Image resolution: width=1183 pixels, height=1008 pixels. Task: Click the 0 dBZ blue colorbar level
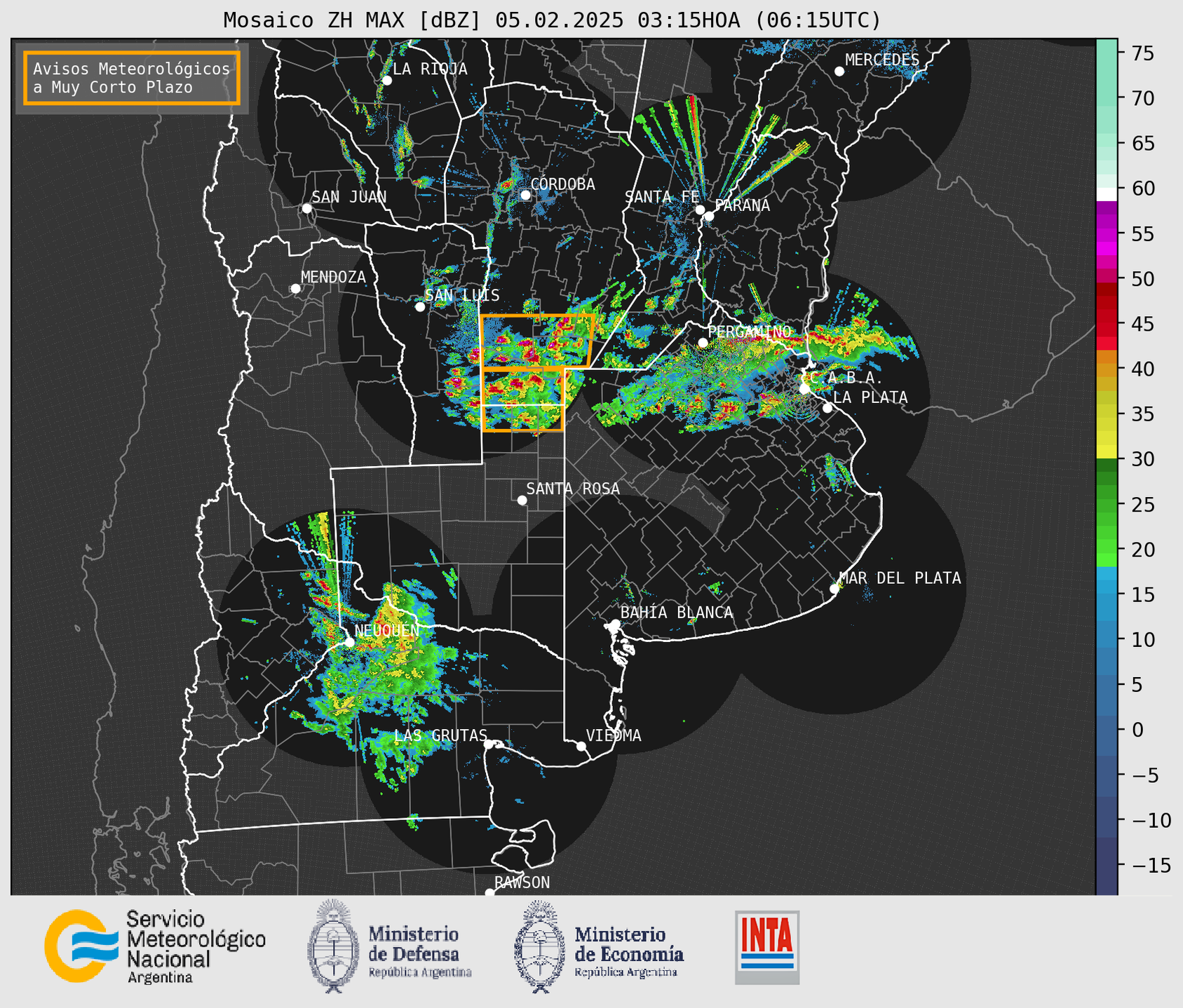click(x=1107, y=730)
